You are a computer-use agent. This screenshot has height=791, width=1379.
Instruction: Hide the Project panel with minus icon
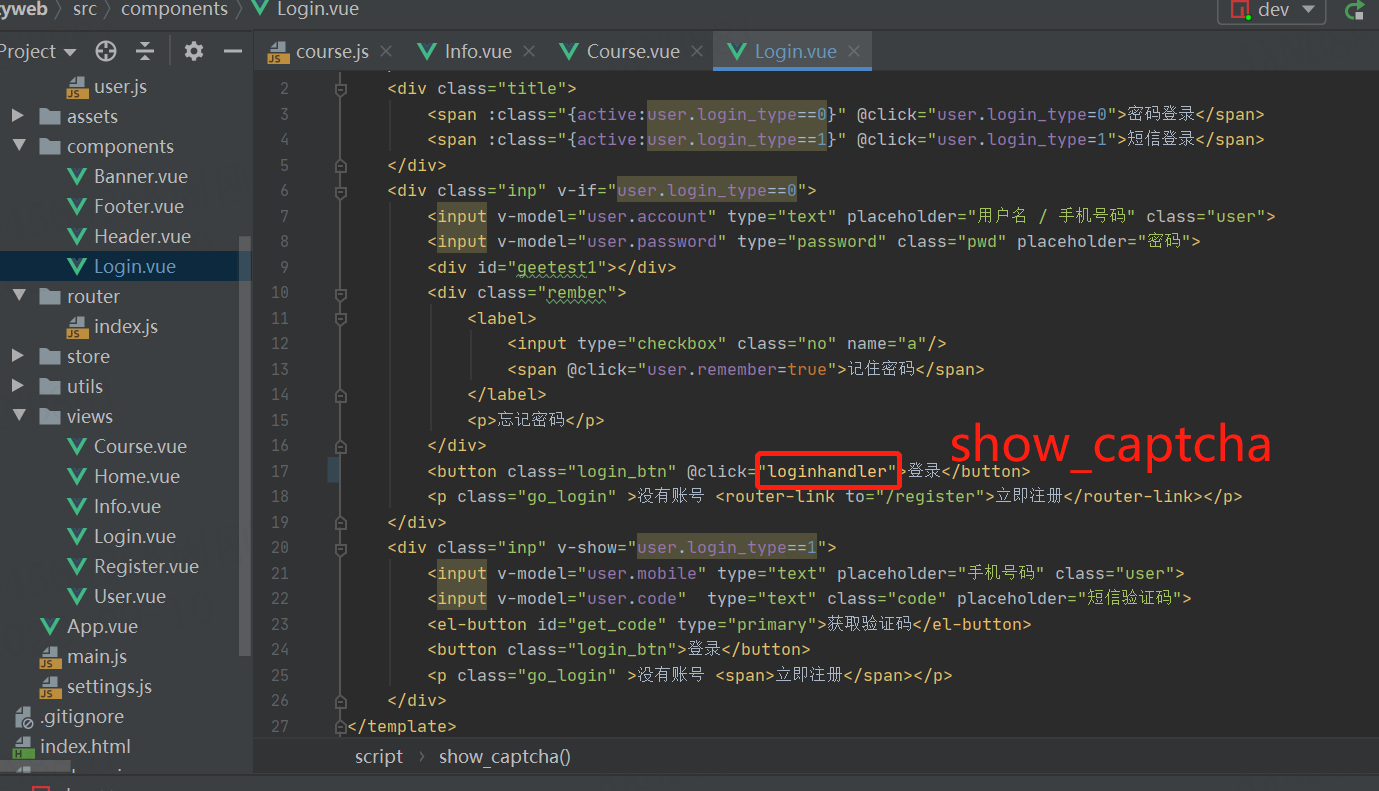232,51
